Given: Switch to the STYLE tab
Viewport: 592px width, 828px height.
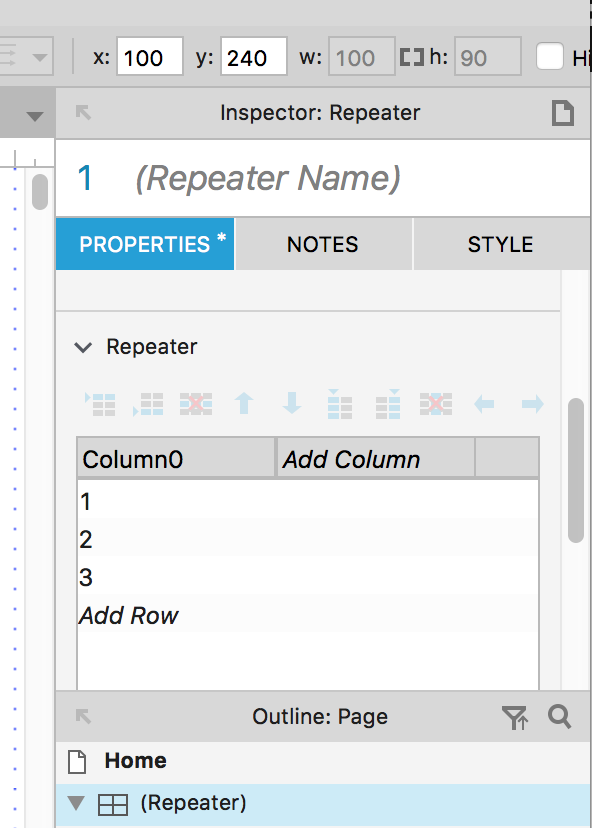Looking at the screenshot, I should coord(500,243).
